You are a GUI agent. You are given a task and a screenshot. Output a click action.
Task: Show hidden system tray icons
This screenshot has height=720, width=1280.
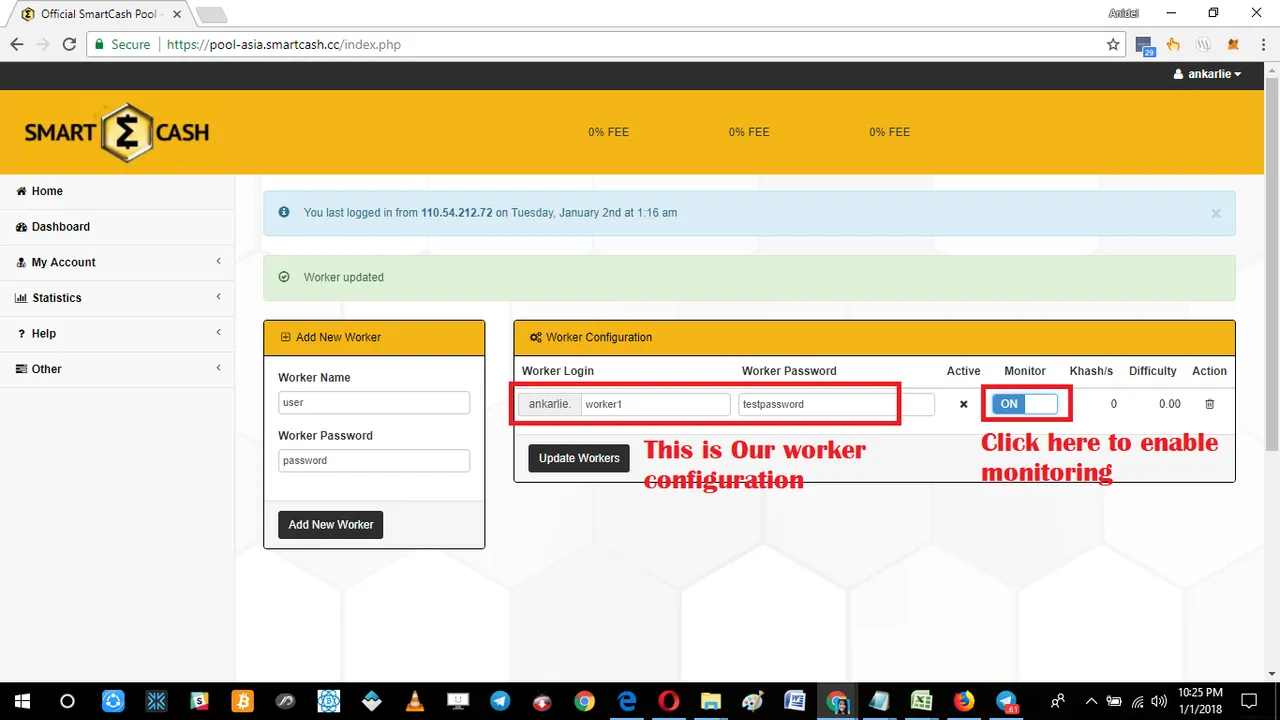(1091, 701)
